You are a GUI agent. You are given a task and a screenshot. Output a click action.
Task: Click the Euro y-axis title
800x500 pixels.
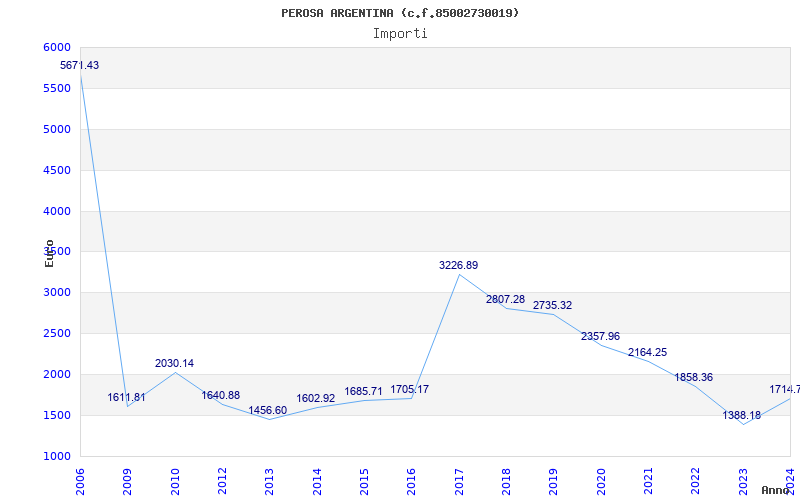pyautogui.click(x=49, y=253)
